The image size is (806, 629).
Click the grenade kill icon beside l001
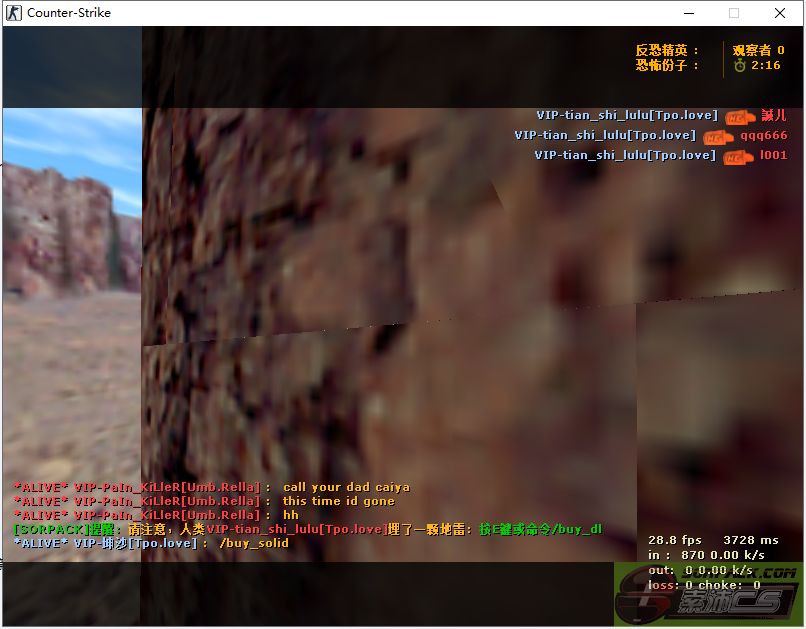[x=738, y=157]
